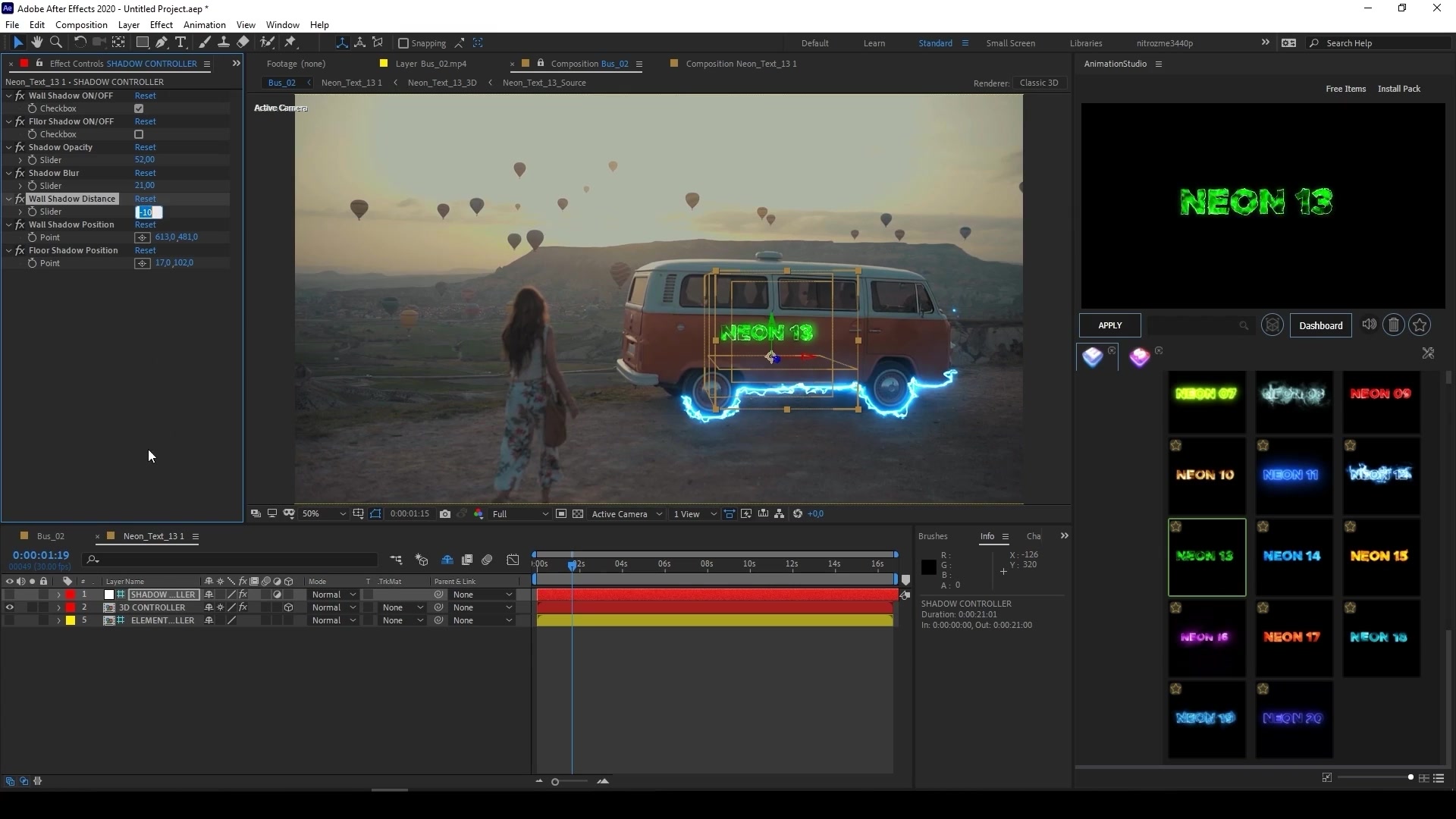Click the Selection tool in toolbar
Viewport: 1456px width, 819px height.
coord(17,42)
